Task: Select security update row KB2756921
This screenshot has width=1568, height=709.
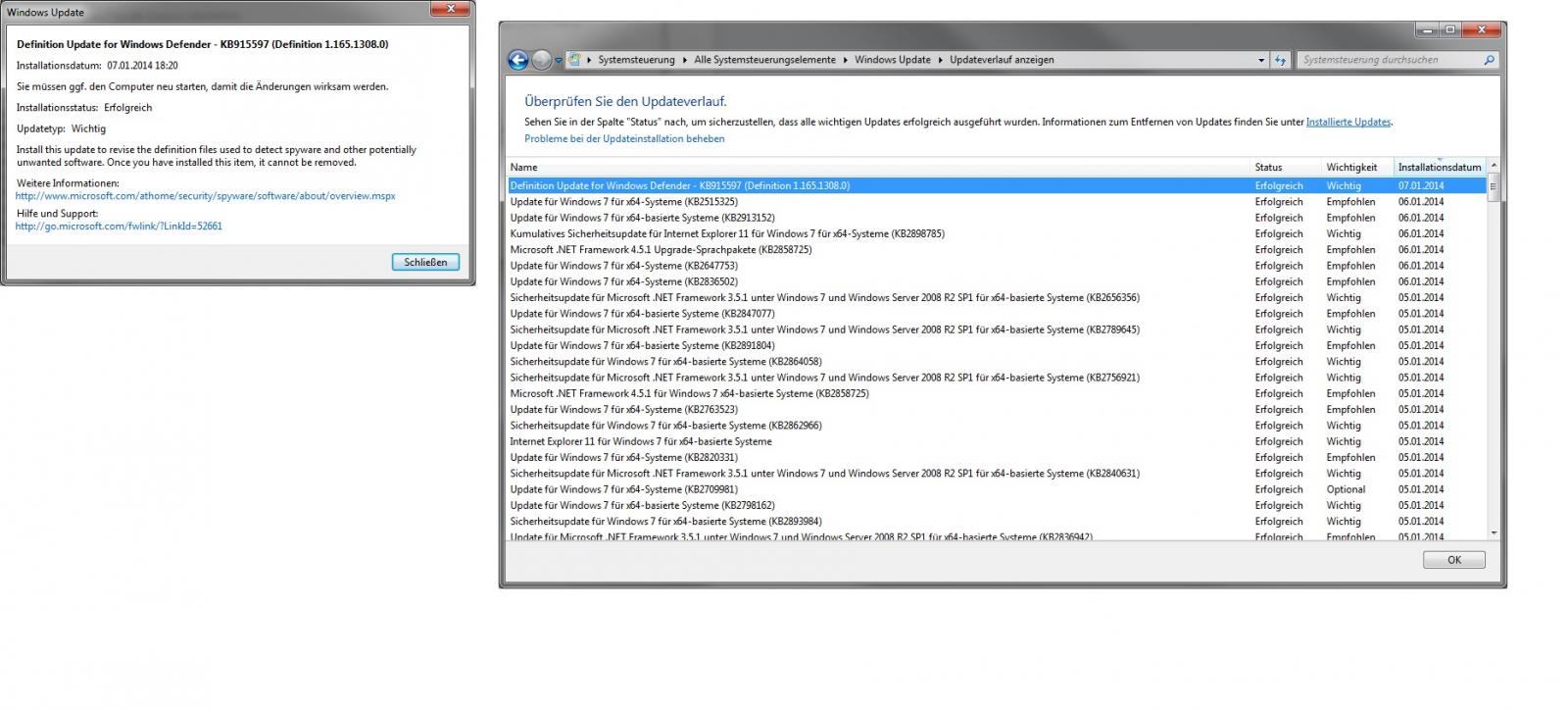Action: click(997, 378)
